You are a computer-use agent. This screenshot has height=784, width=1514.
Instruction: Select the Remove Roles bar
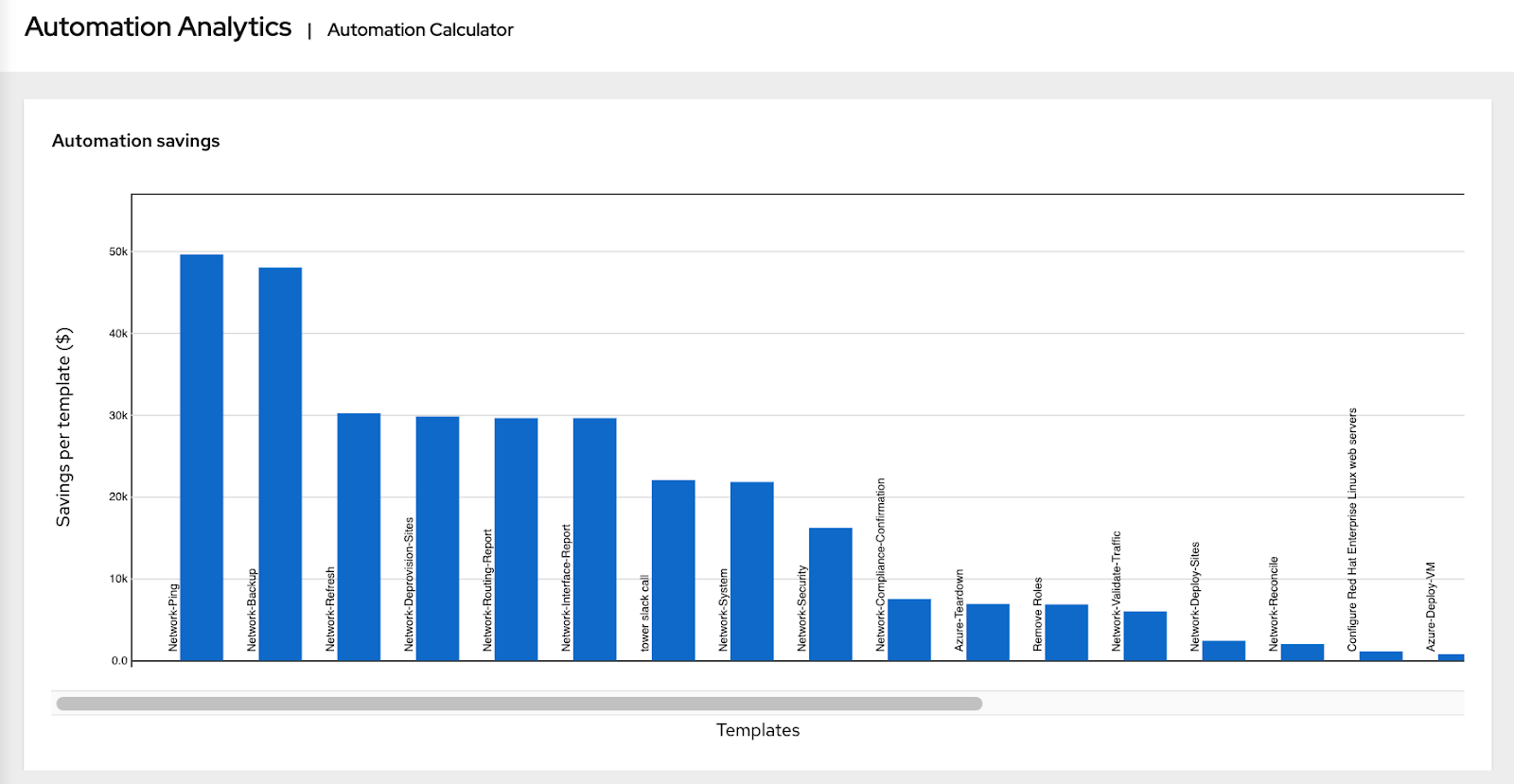point(1065,633)
